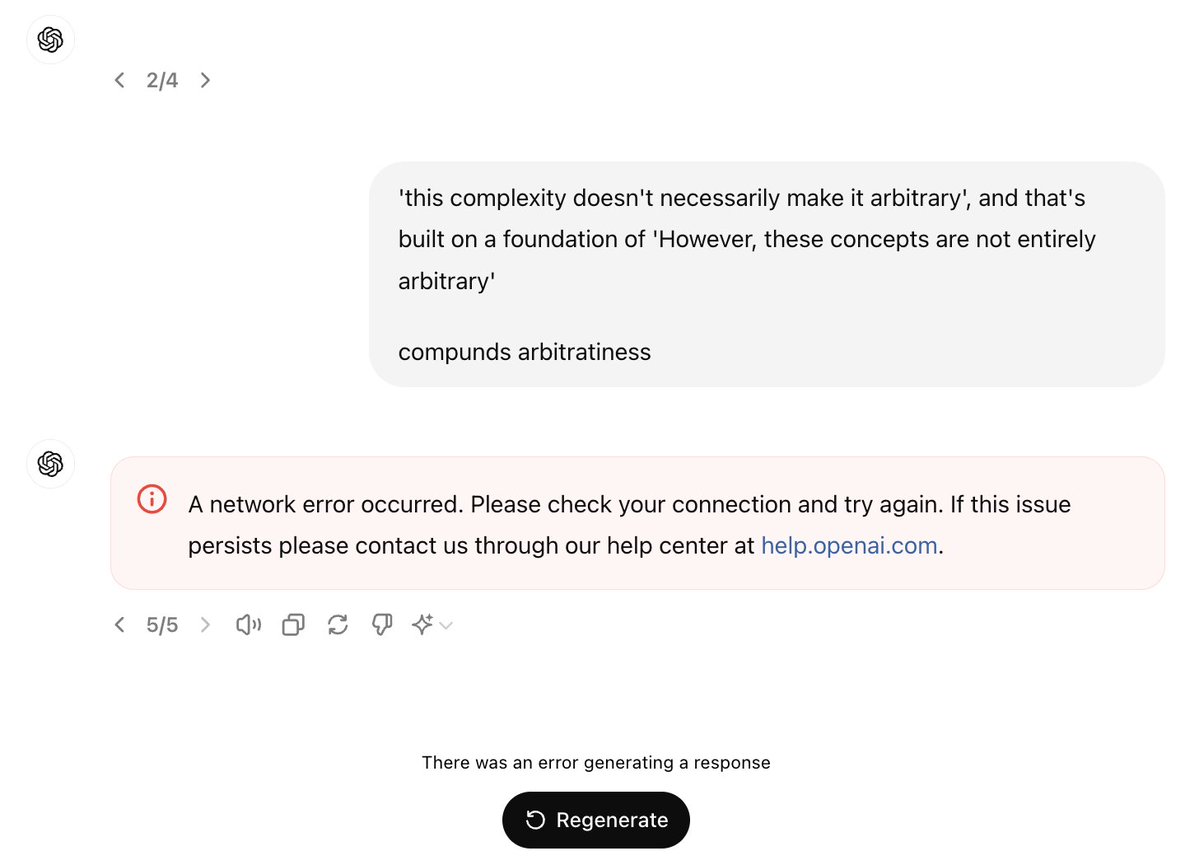
Task: Click the sparkle change-model icon
Action: (422, 625)
